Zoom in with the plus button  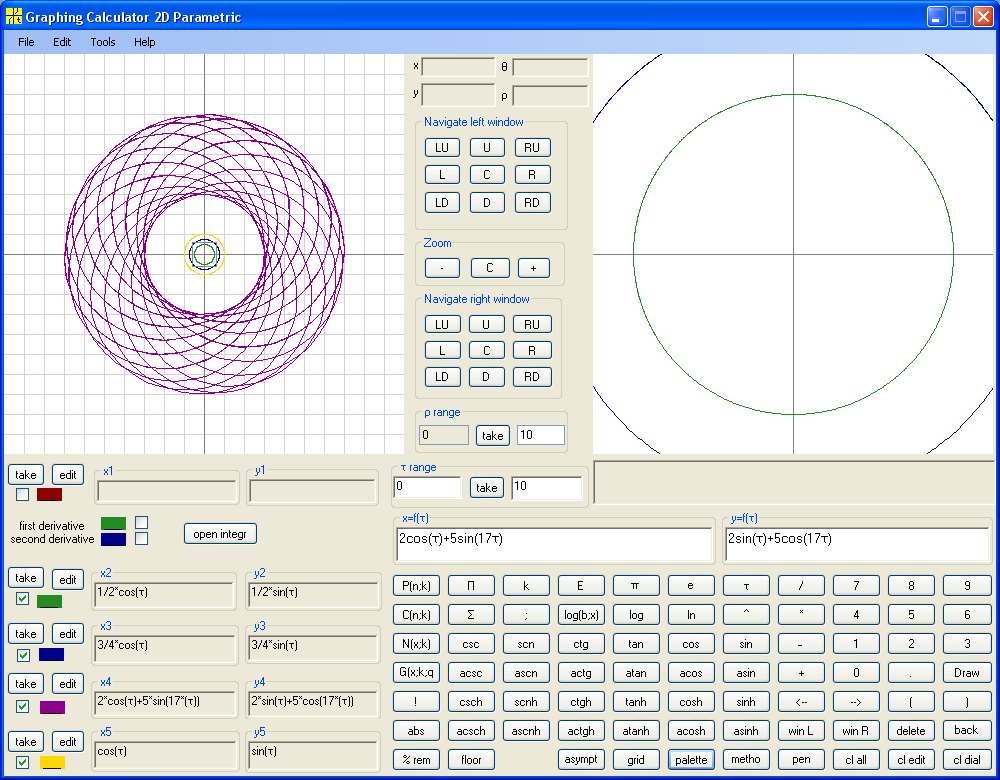(533, 268)
